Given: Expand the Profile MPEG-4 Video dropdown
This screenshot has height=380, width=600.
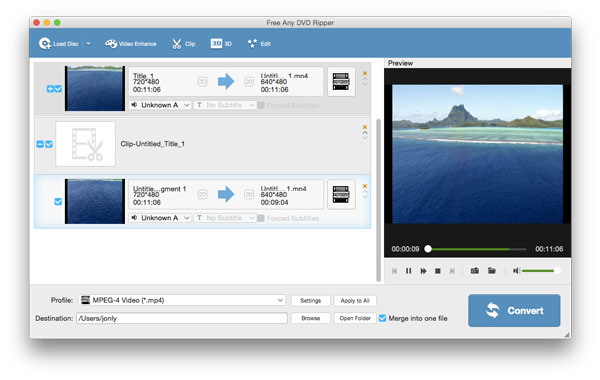Looking at the screenshot, I should (x=182, y=300).
